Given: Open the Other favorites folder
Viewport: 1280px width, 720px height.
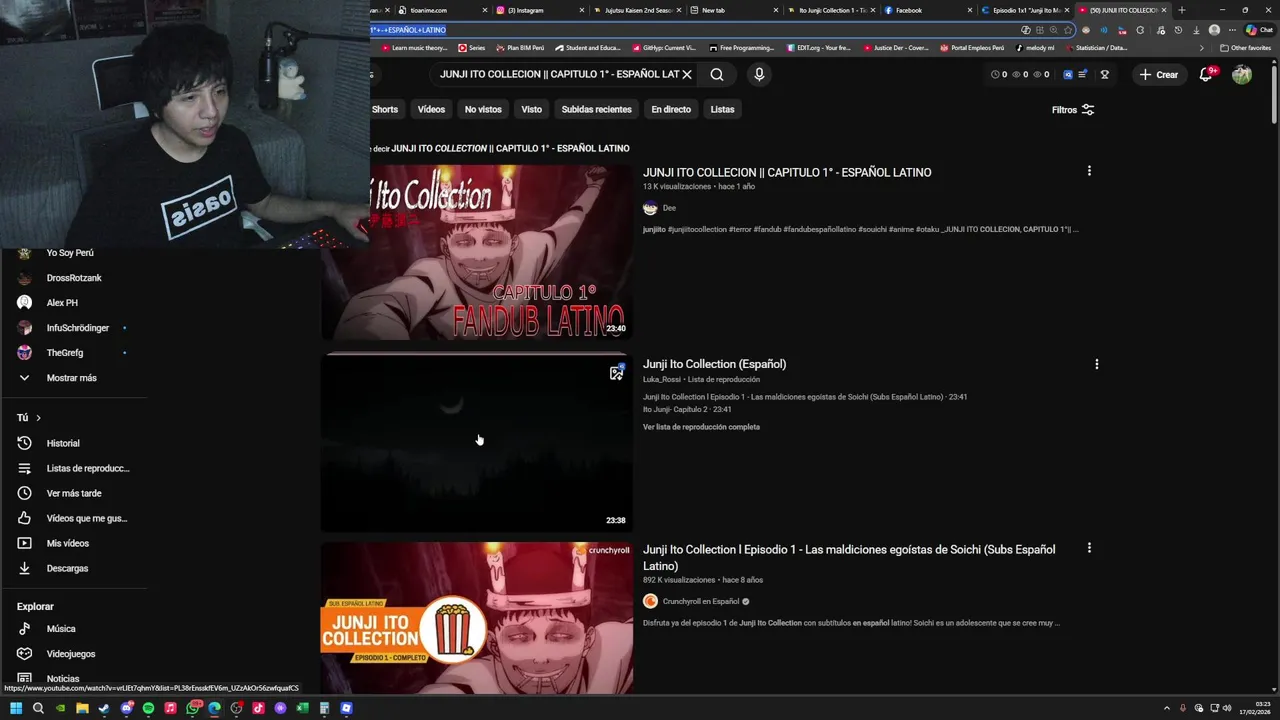Looking at the screenshot, I should point(1245,48).
